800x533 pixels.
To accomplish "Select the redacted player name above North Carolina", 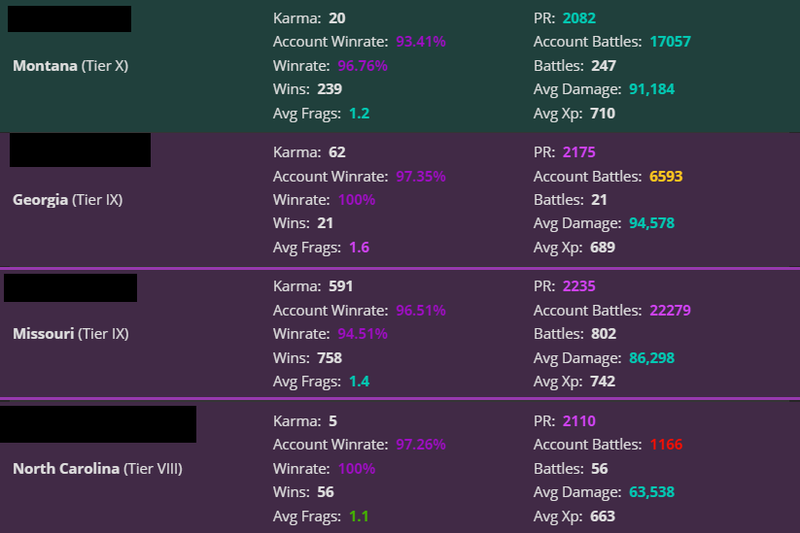I will (x=98, y=424).
